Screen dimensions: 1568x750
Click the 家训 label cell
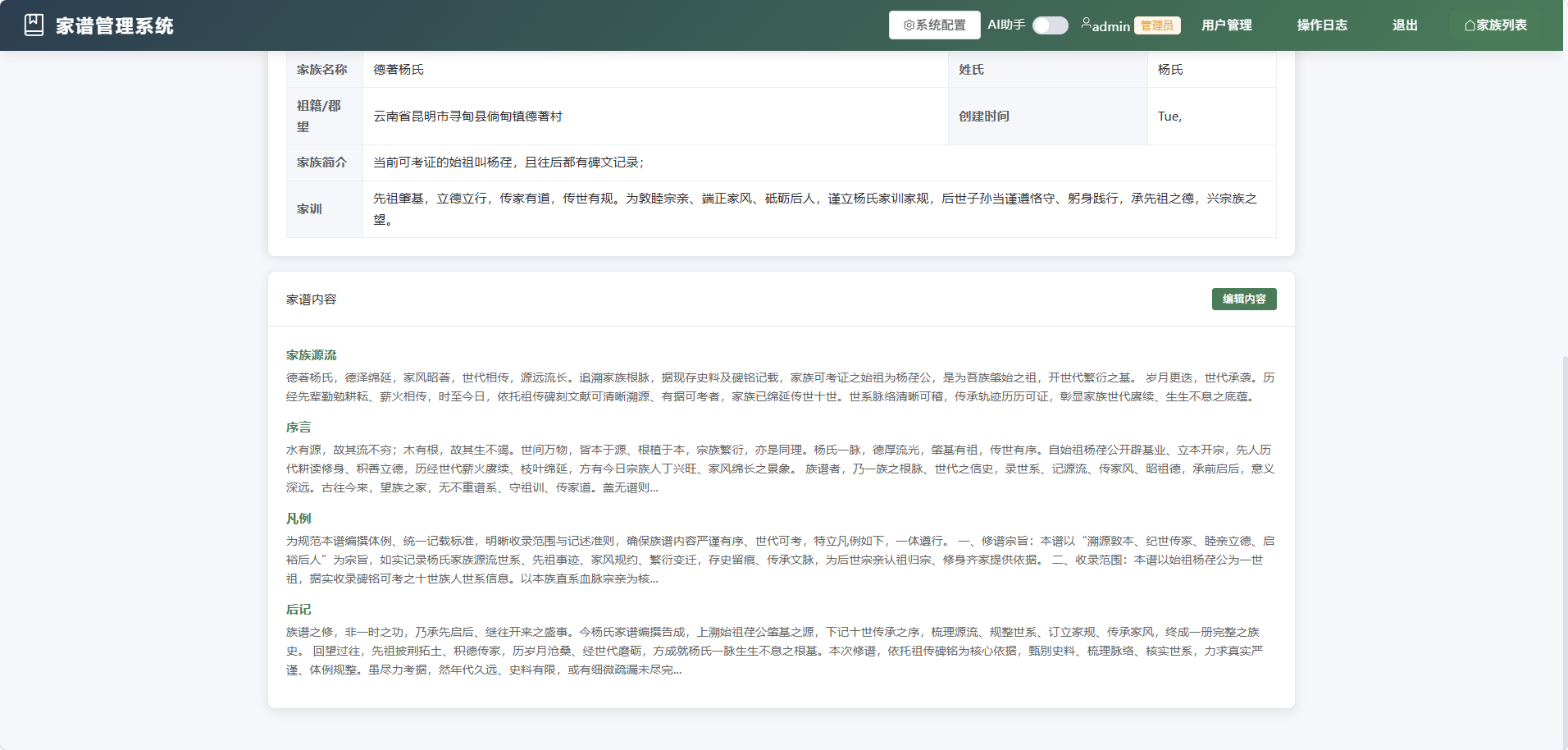325,209
